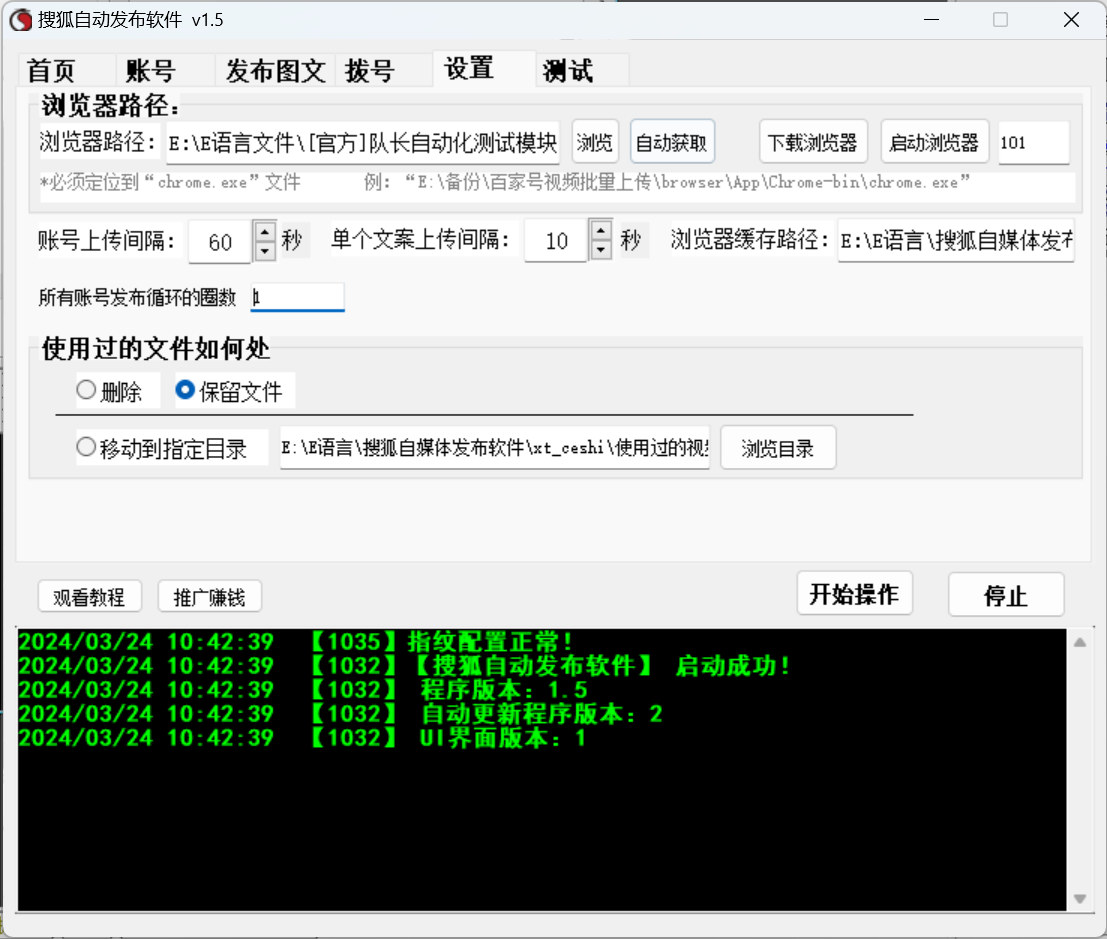Select 移动到指定目录 radio option
Screen dimensions: 1107x939
pos(87,448)
